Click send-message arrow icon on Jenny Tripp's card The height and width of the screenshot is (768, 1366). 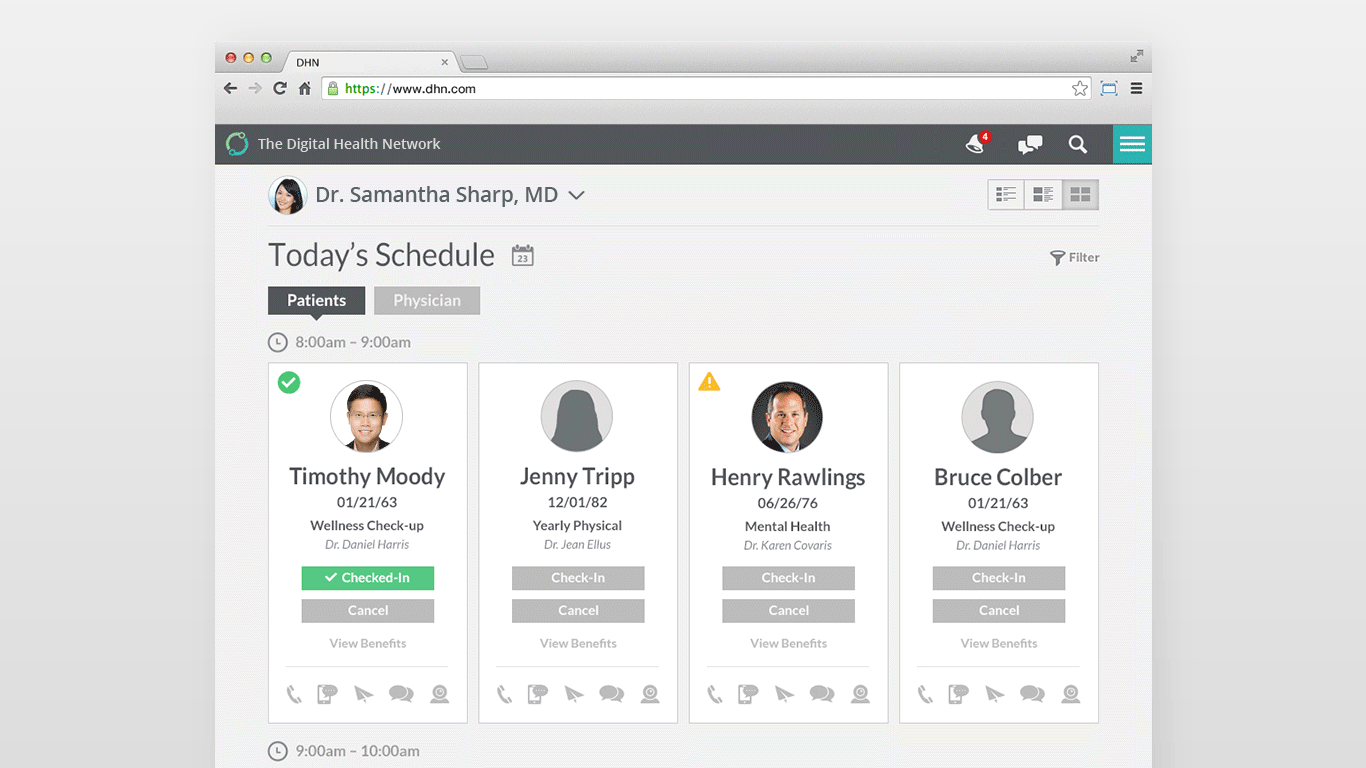click(x=574, y=694)
